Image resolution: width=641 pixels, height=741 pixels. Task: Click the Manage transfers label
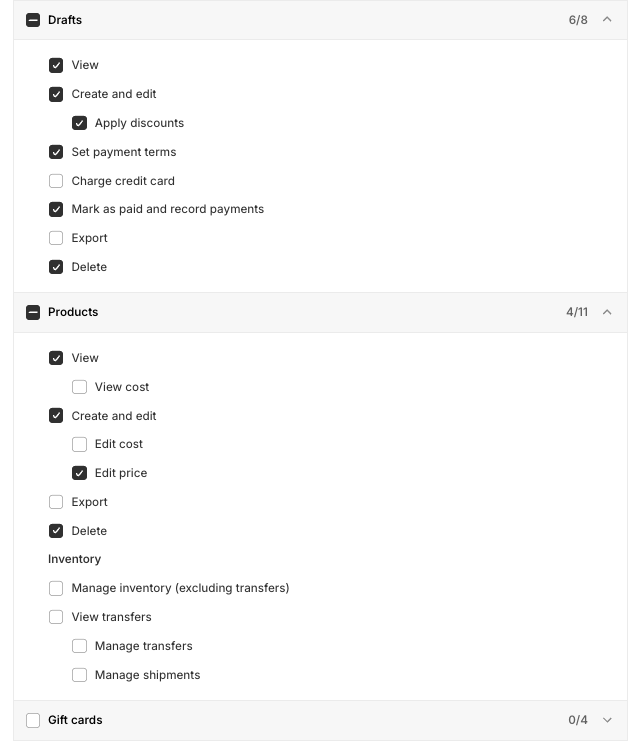143,646
